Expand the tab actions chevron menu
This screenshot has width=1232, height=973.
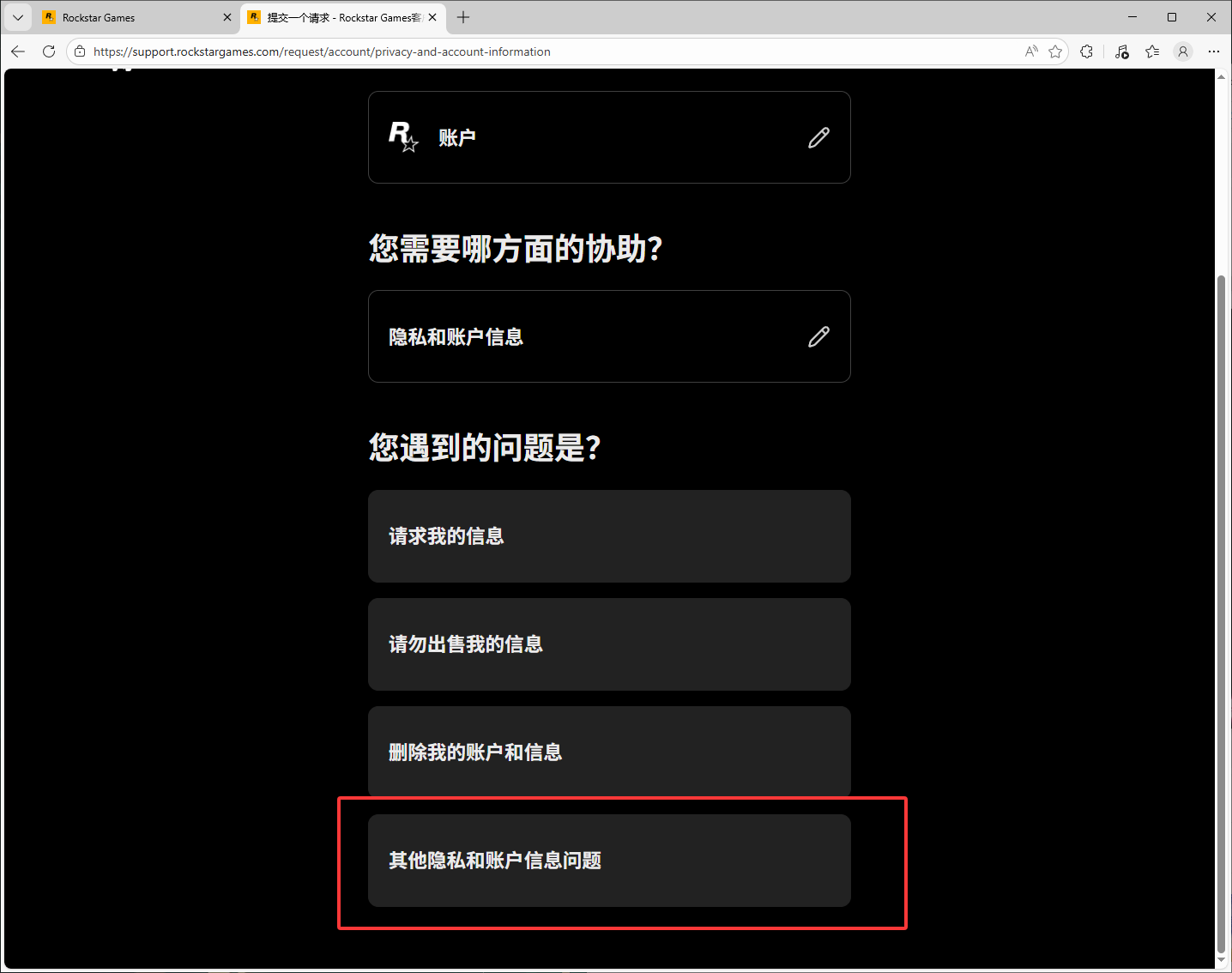[17, 17]
